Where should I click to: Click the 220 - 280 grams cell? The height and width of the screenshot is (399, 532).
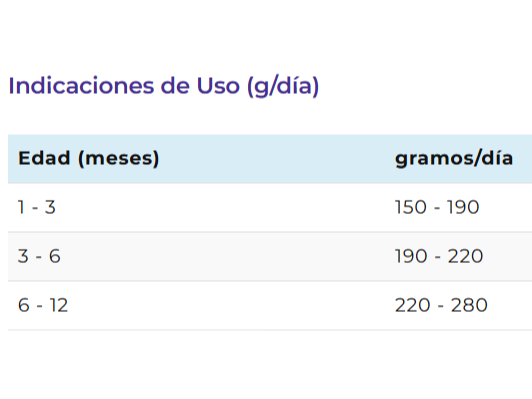point(441,305)
